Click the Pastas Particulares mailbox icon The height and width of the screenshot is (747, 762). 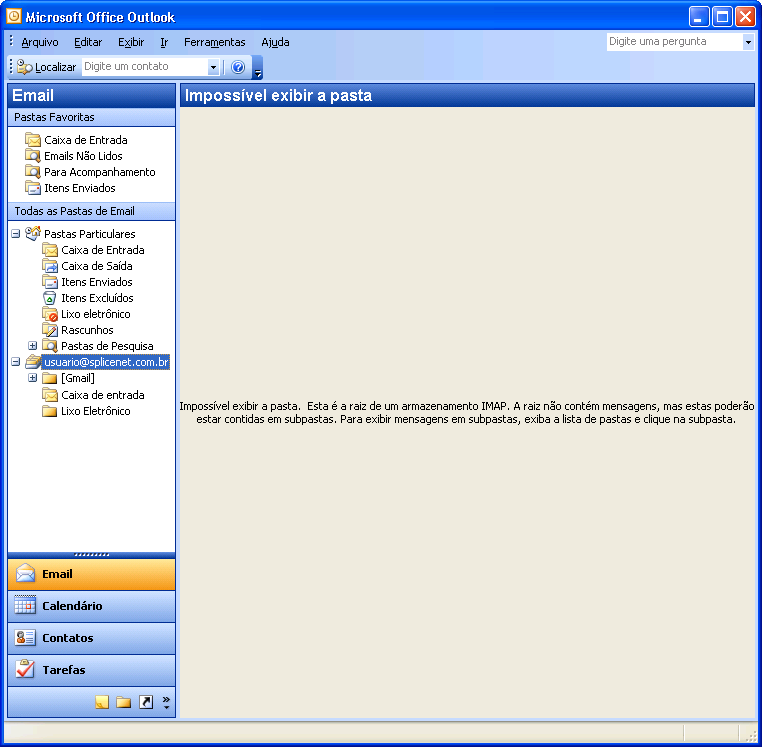tap(33, 233)
